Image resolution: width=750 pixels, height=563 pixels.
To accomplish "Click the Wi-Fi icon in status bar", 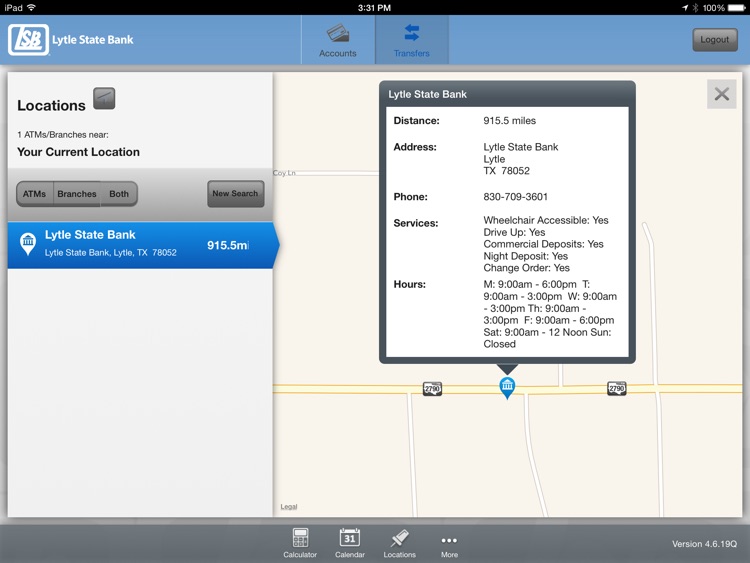I will tap(32, 7).
